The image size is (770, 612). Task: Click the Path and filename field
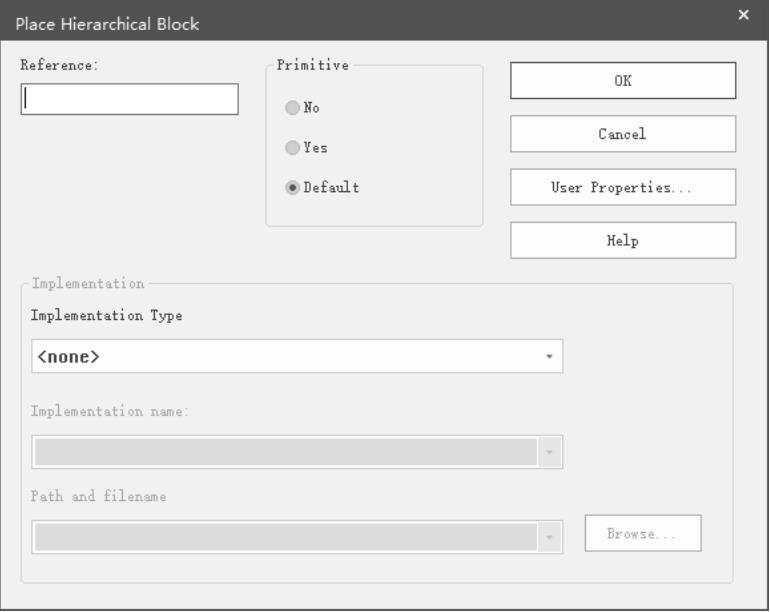point(297,537)
